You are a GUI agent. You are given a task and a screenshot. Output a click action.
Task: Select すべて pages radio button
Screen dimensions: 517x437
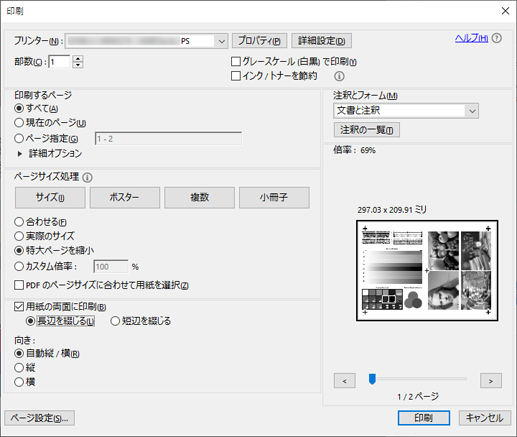click(x=19, y=108)
